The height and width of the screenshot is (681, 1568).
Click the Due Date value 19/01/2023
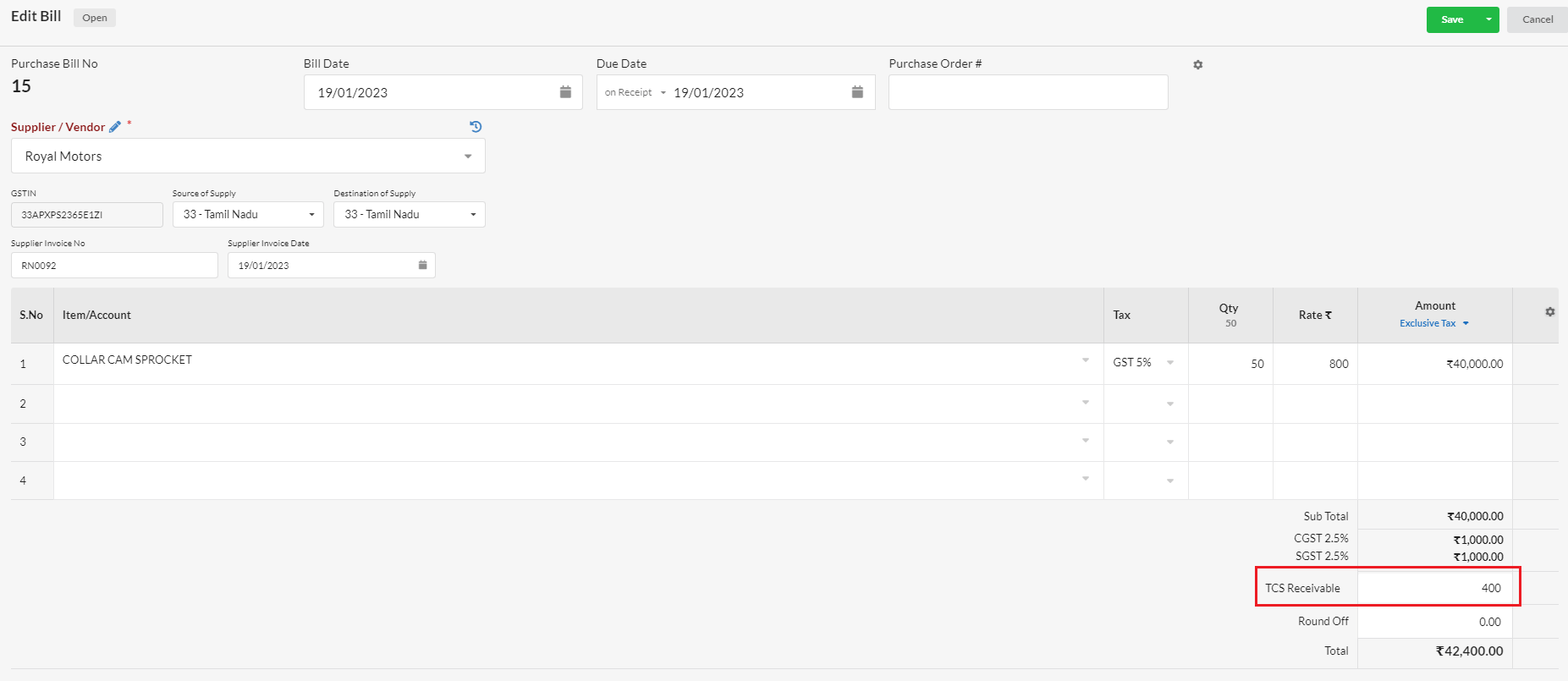pyautogui.click(x=708, y=93)
